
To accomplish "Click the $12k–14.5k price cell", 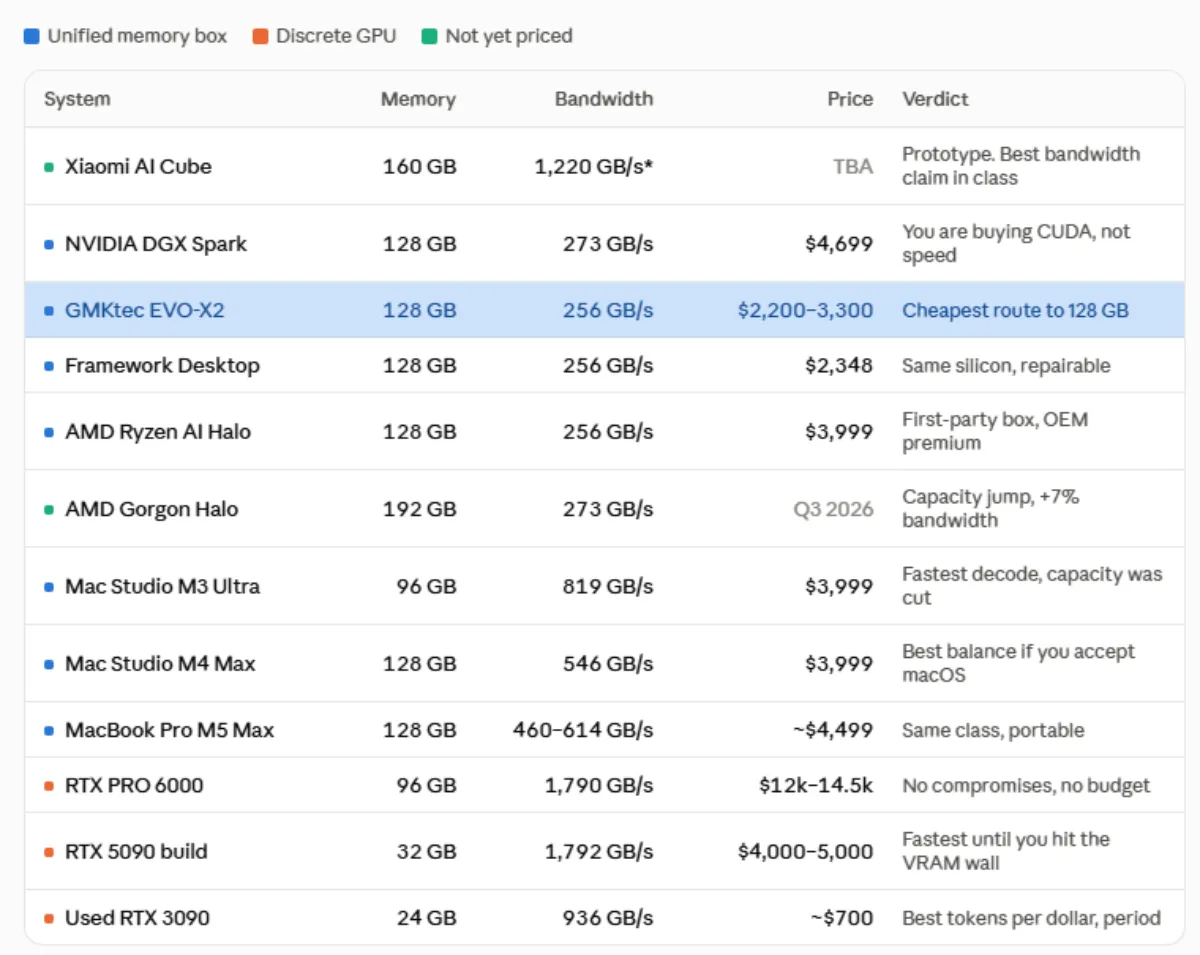I will [816, 786].
